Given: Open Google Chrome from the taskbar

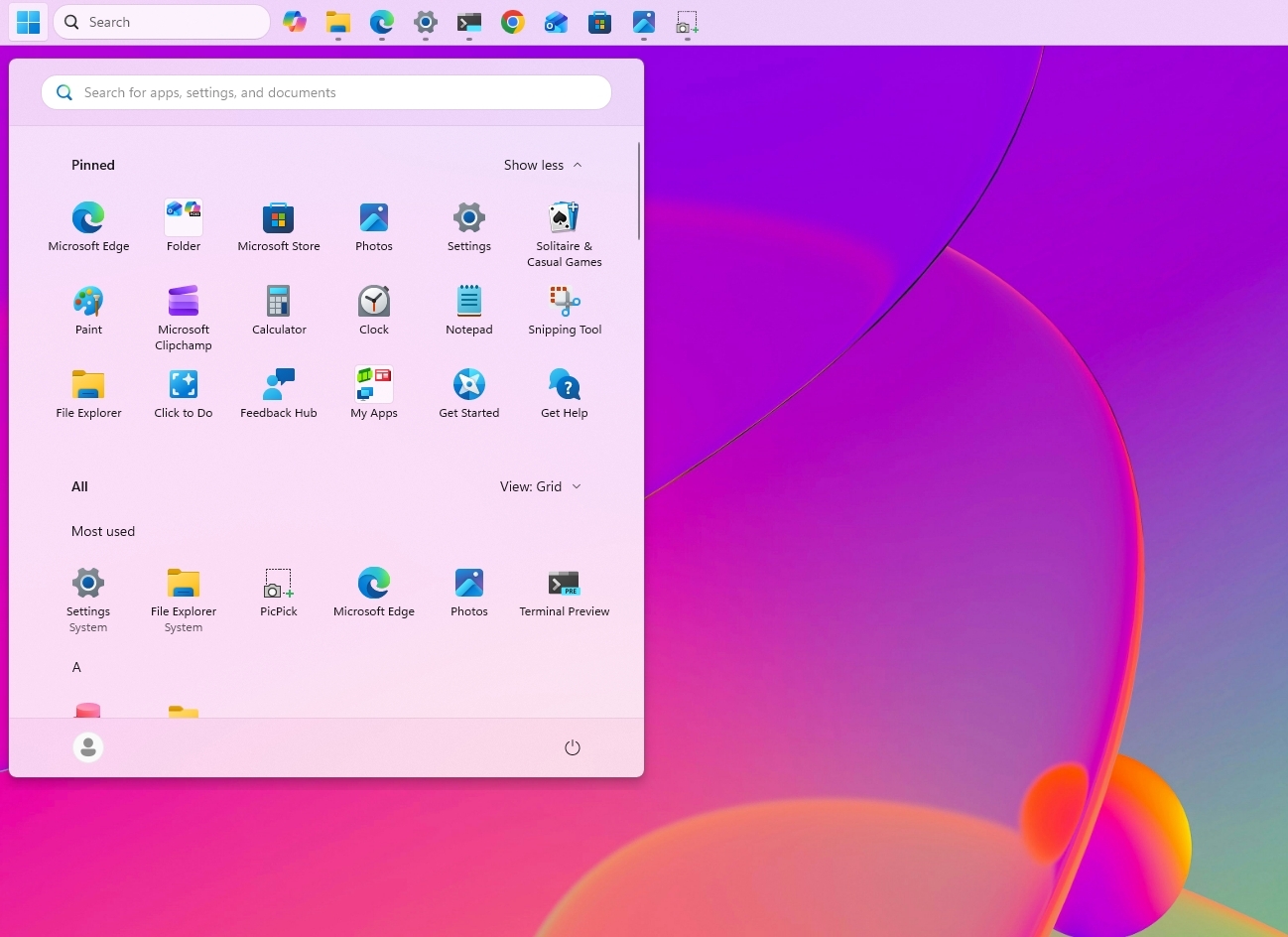Looking at the screenshot, I should click(x=513, y=22).
